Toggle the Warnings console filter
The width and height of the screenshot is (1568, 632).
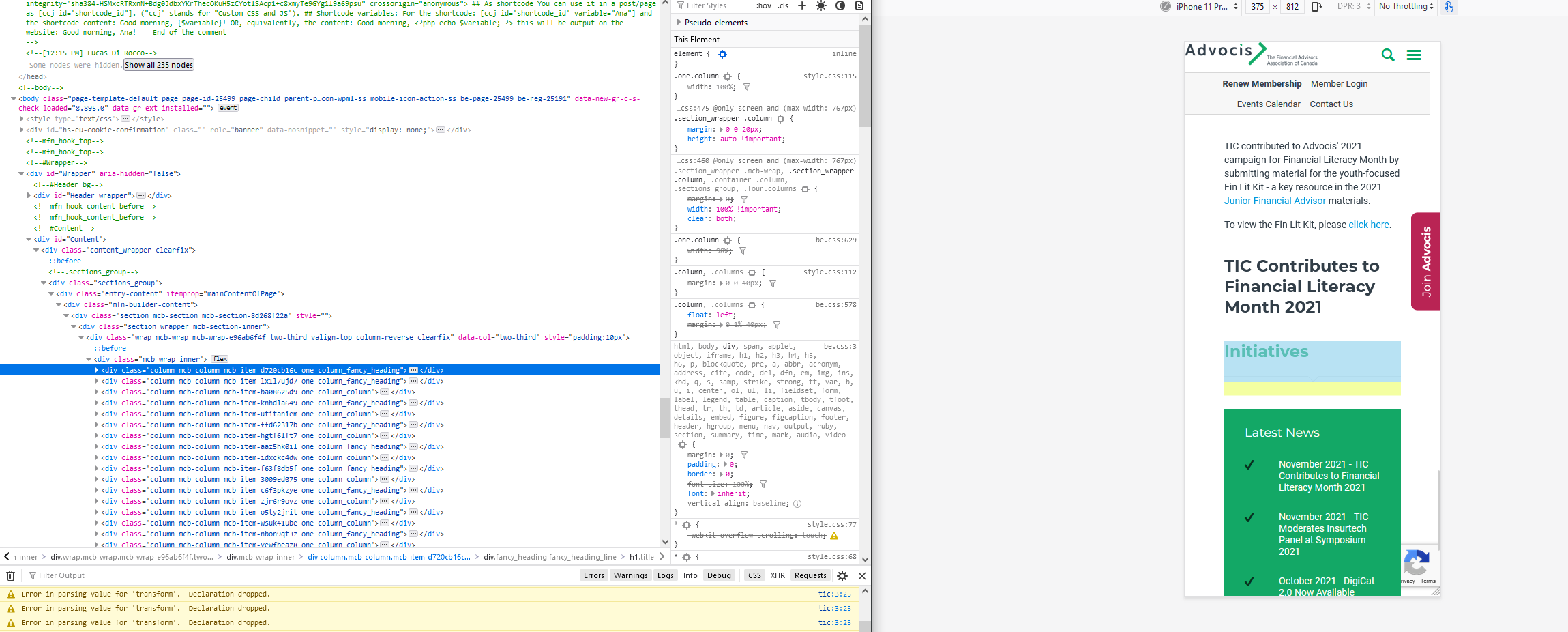click(x=631, y=576)
